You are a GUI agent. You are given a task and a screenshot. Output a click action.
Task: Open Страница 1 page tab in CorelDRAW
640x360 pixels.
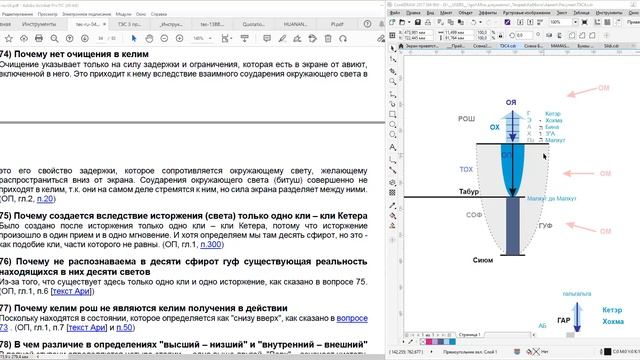pyautogui.click(x=469, y=335)
